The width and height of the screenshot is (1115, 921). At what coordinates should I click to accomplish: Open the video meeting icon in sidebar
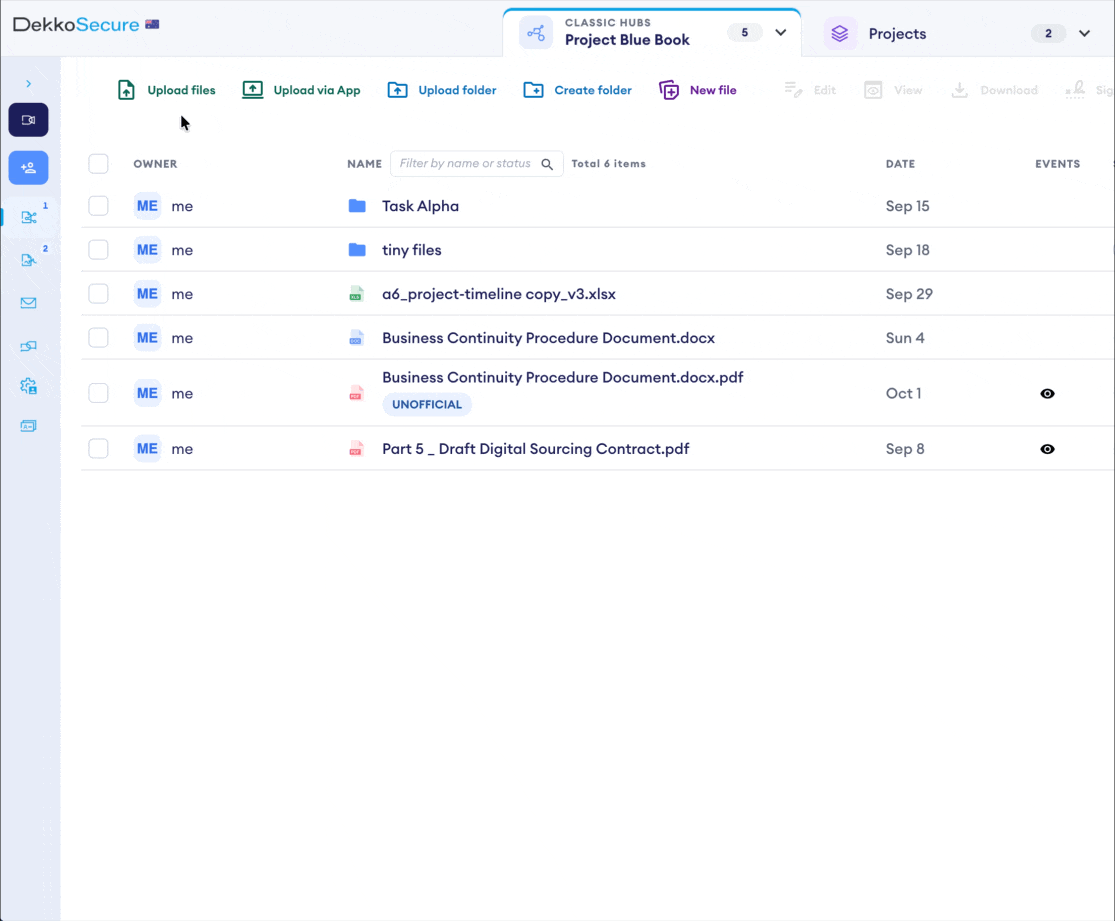tap(28, 120)
